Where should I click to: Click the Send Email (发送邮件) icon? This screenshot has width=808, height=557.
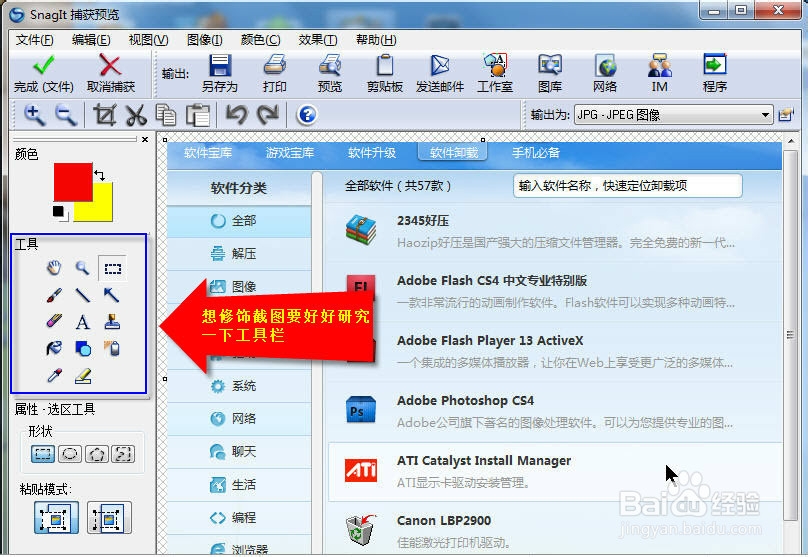440,65
